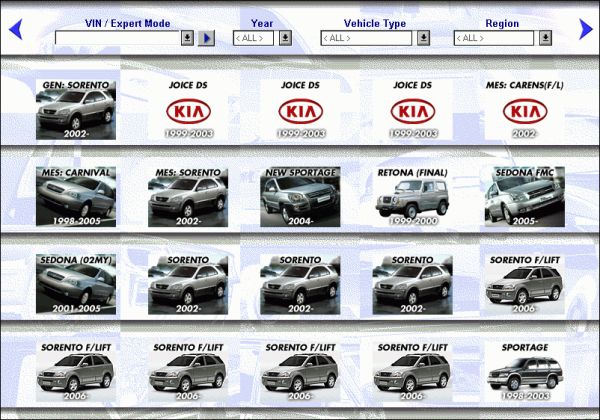Image resolution: width=600 pixels, height=420 pixels.
Task: Open the SPORTAGE 1998-2003 catalog
Action: point(525,372)
